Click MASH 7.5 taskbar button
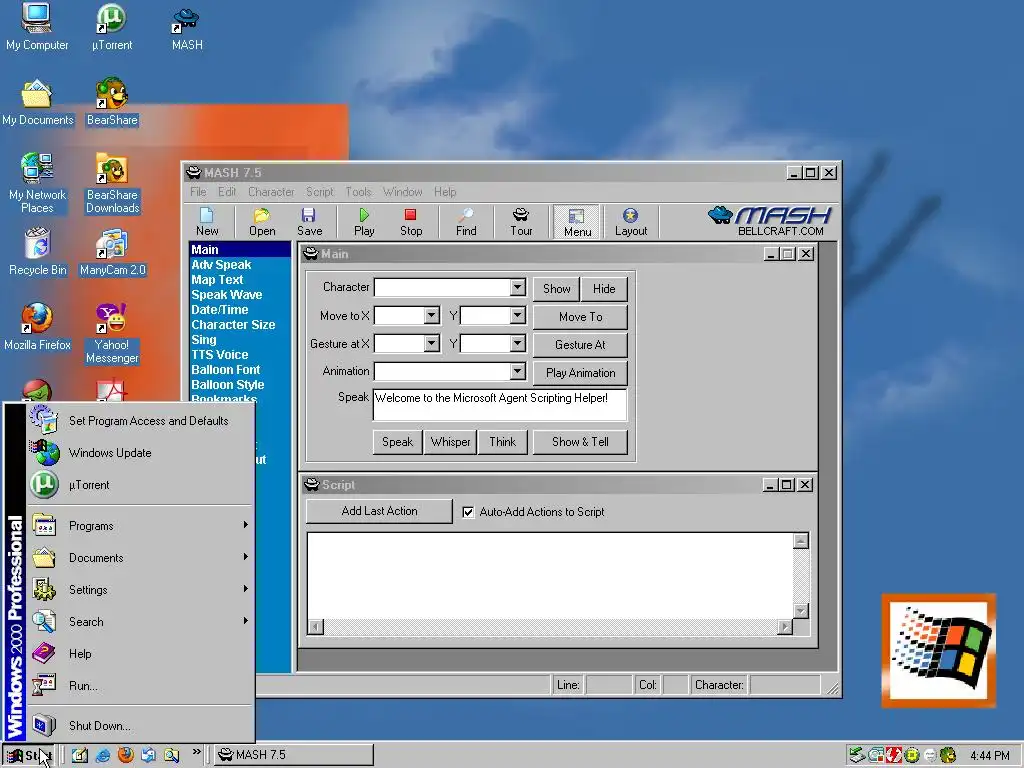Image resolution: width=1024 pixels, height=768 pixels. [x=294, y=755]
